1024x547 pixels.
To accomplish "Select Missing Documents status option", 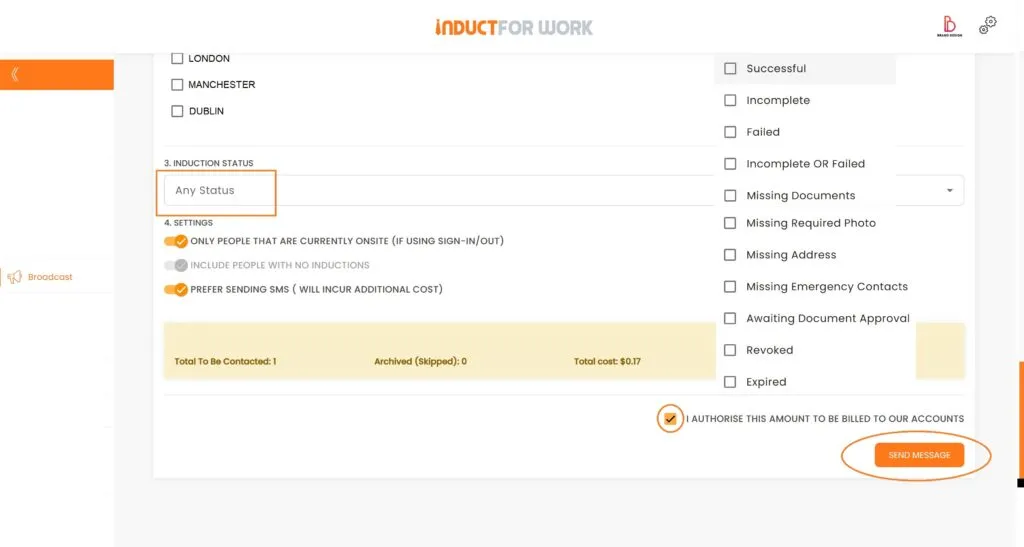I will click(x=730, y=196).
